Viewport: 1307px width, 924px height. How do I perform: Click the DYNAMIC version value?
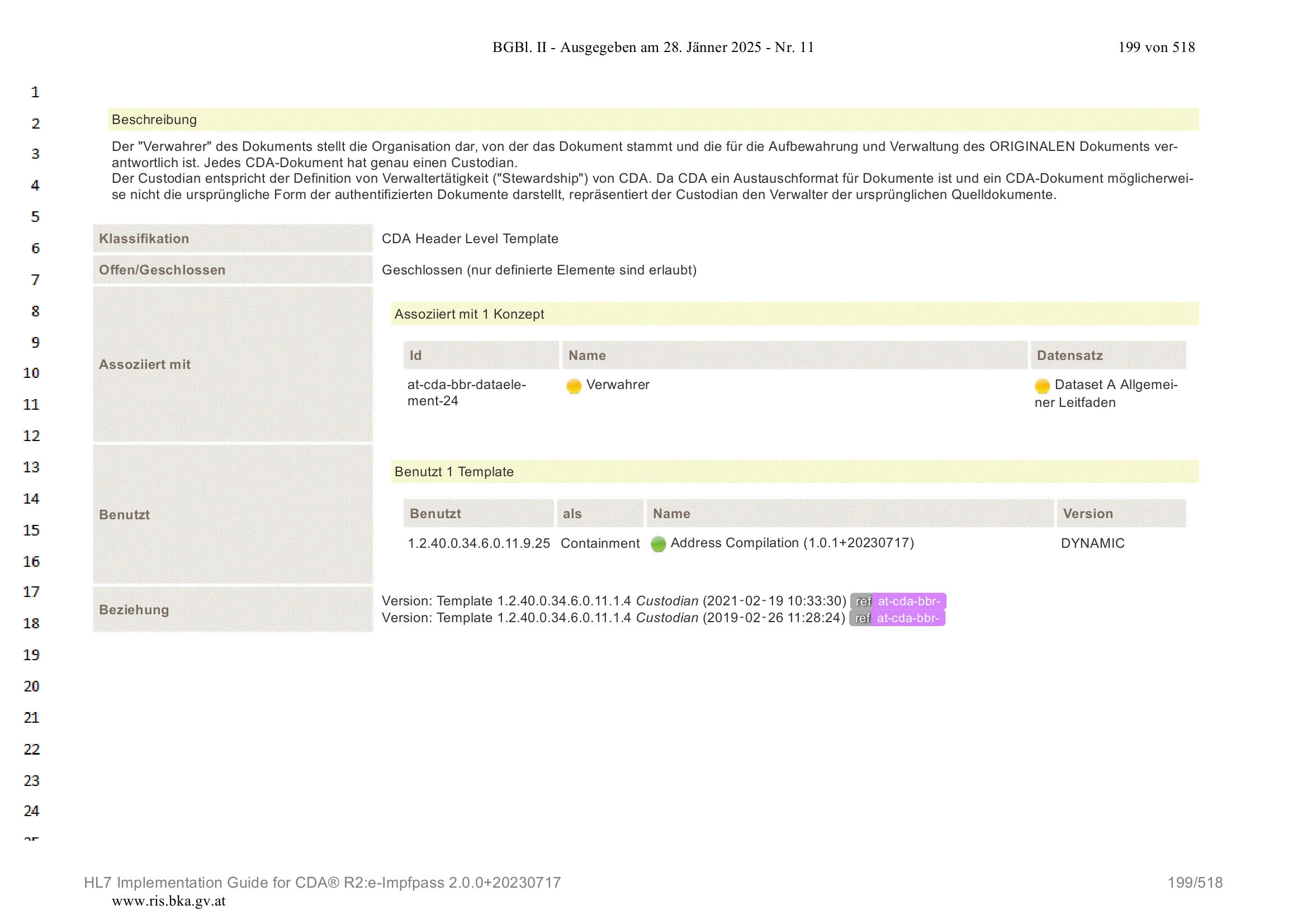coord(1093,543)
